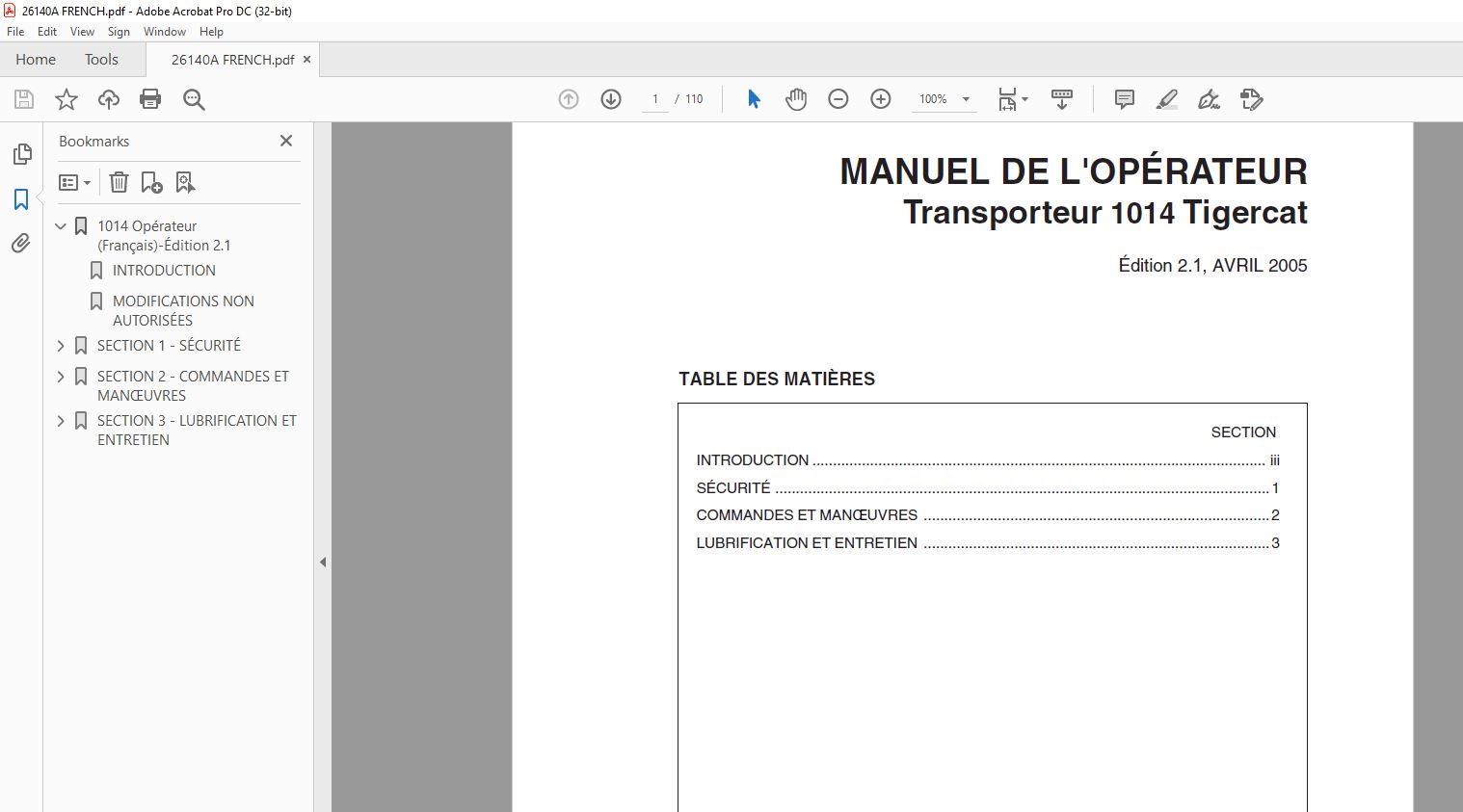
Task: Activate the hand pan tool
Action: tap(796, 99)
